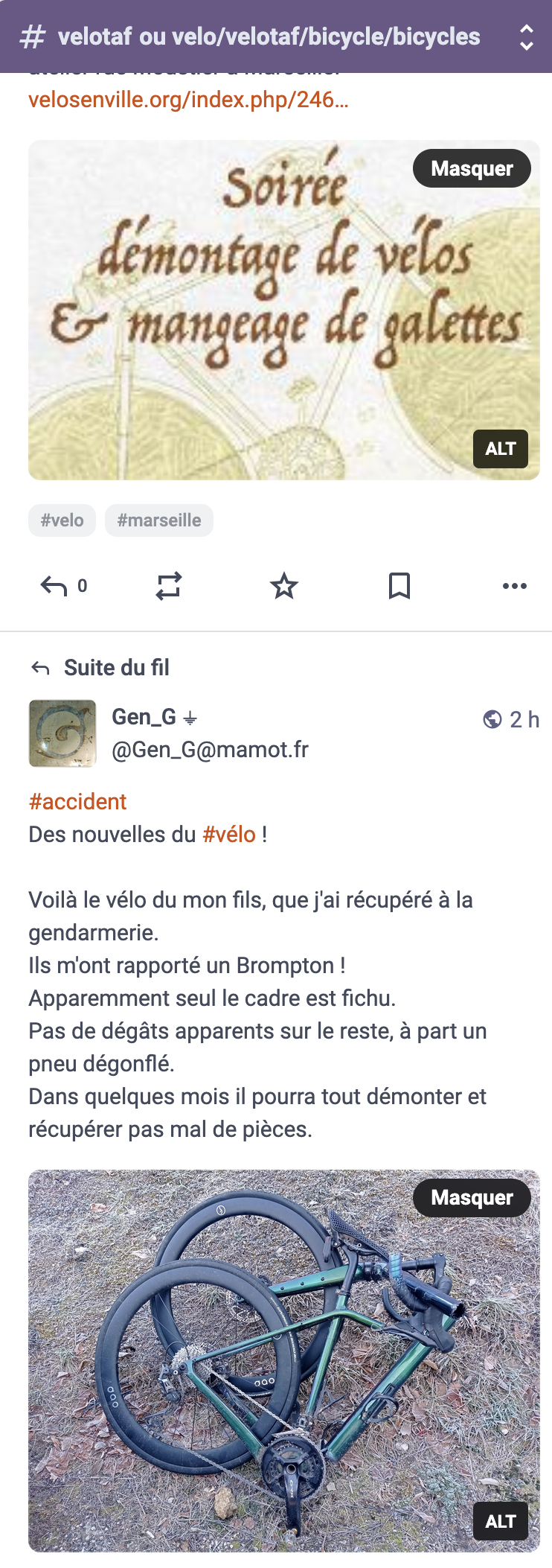The image size is (552, 1568).
Task: Hide the green bike photo with Masquer
Action: [472, 1198]
